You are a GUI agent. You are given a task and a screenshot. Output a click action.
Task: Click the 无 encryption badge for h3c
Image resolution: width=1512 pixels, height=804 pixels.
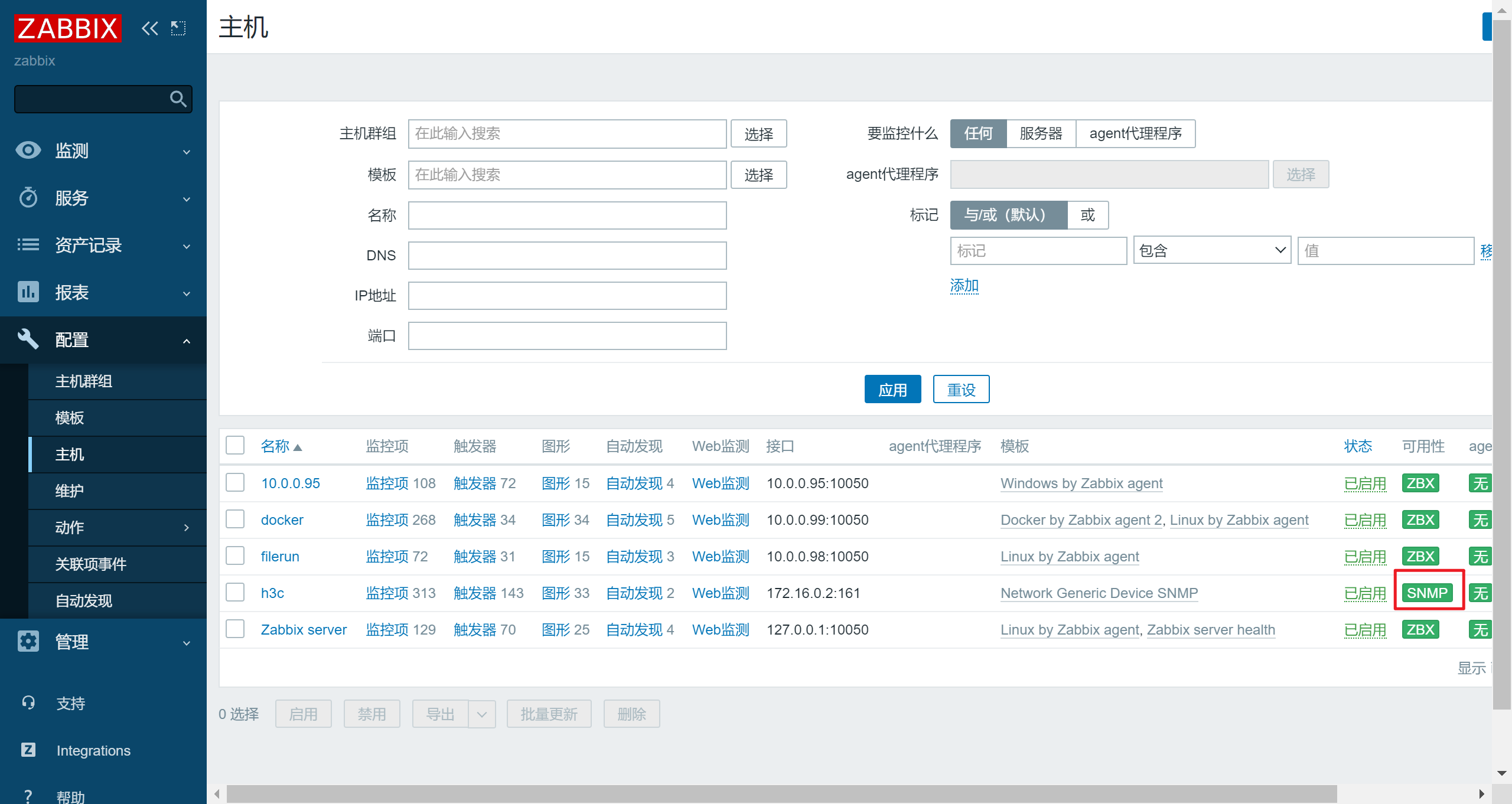[1480, 593]
